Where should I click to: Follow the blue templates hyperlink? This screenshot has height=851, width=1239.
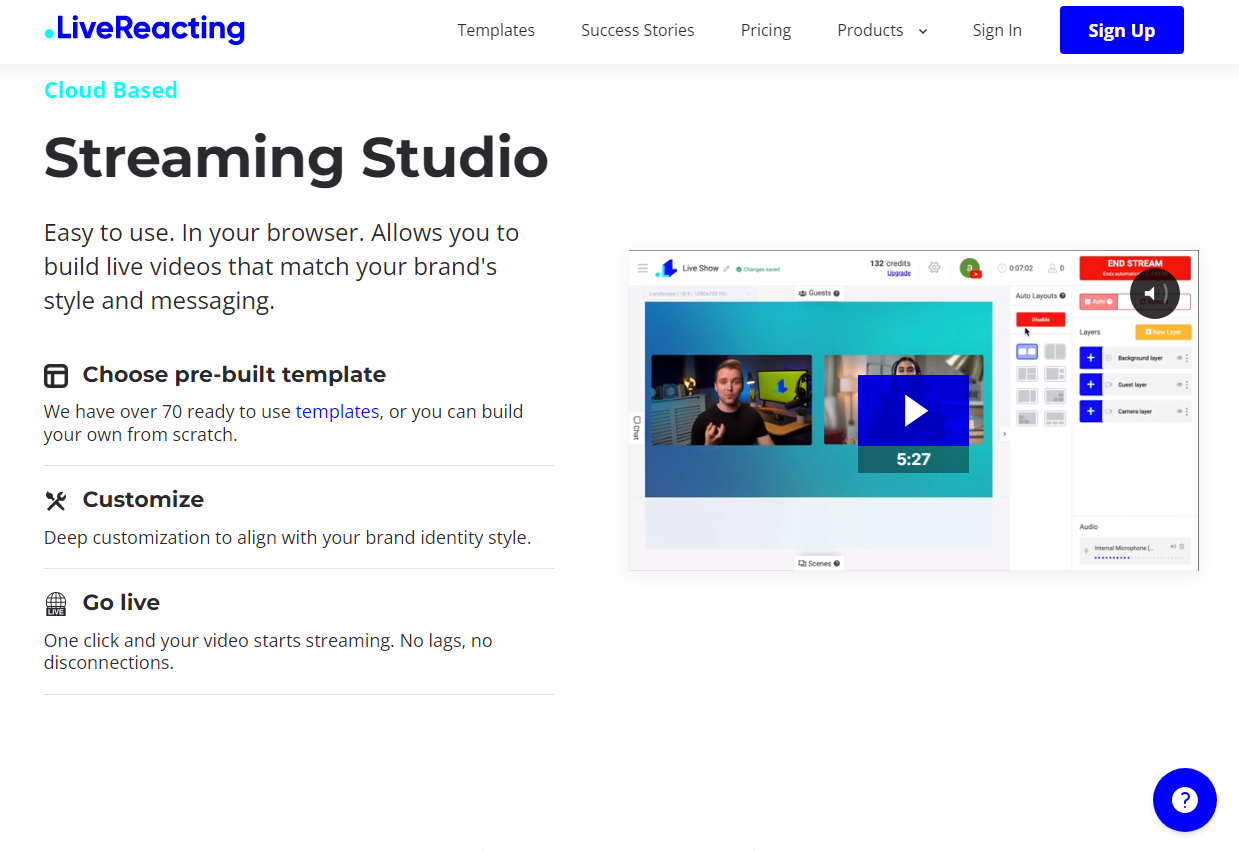[x=337, y=411]
